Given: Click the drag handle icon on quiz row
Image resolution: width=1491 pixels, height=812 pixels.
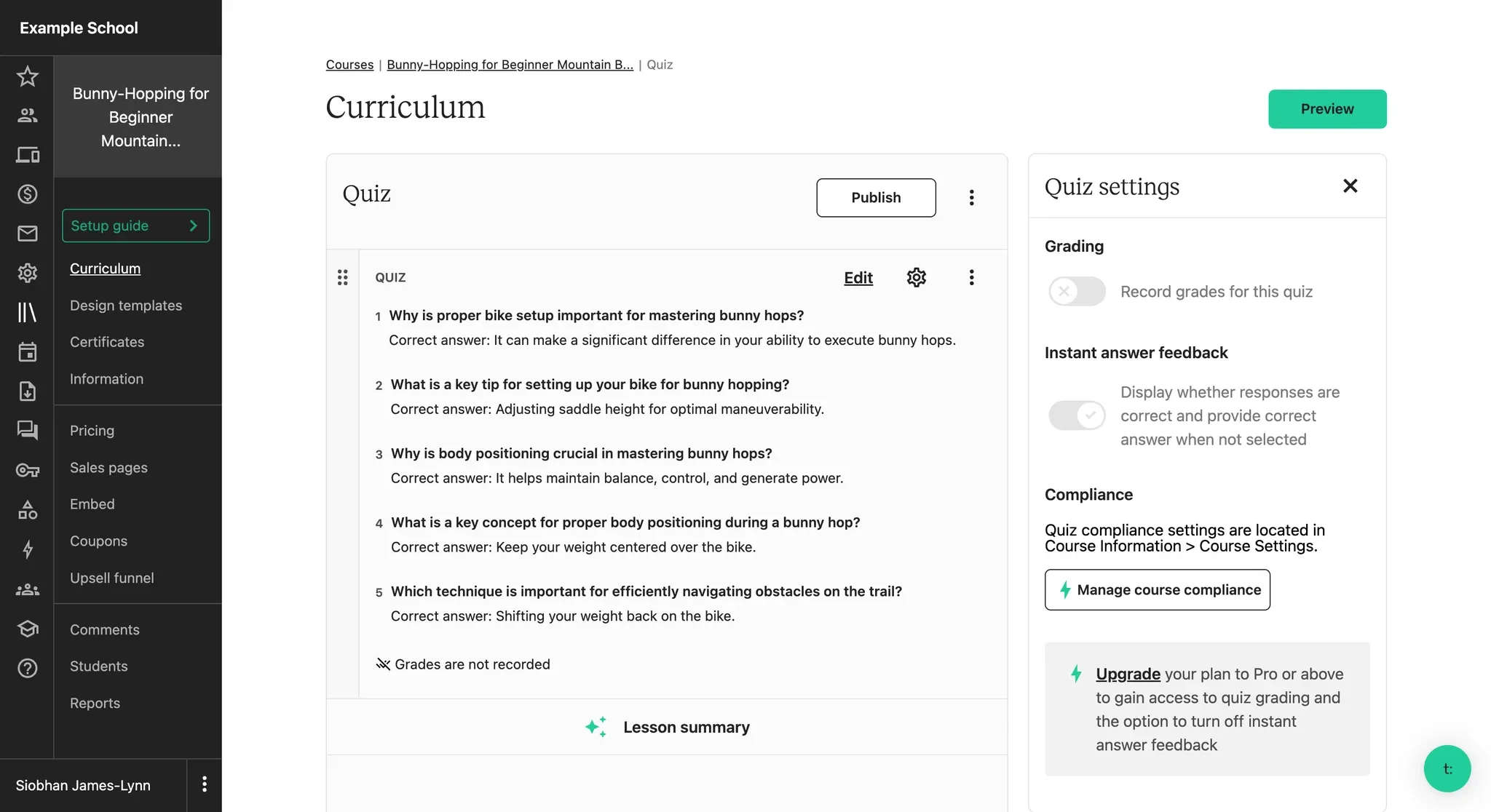Looking at the screenshot, I should click(343, 278).
